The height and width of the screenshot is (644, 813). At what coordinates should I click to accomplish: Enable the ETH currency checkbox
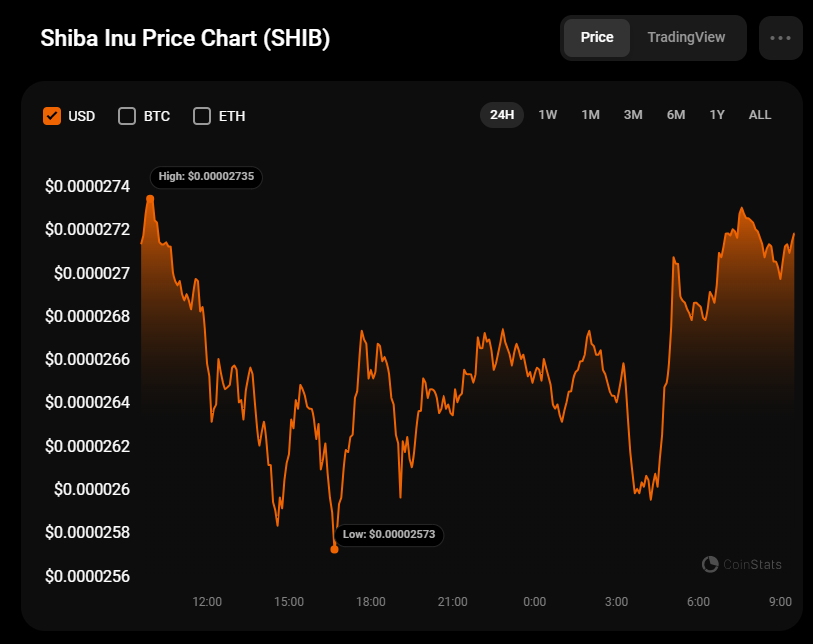(202, 116)
